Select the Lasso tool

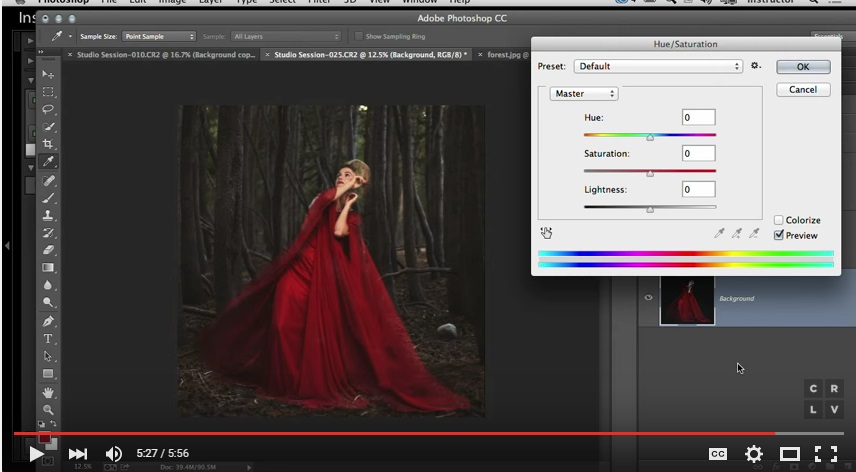tap(48, 109)
